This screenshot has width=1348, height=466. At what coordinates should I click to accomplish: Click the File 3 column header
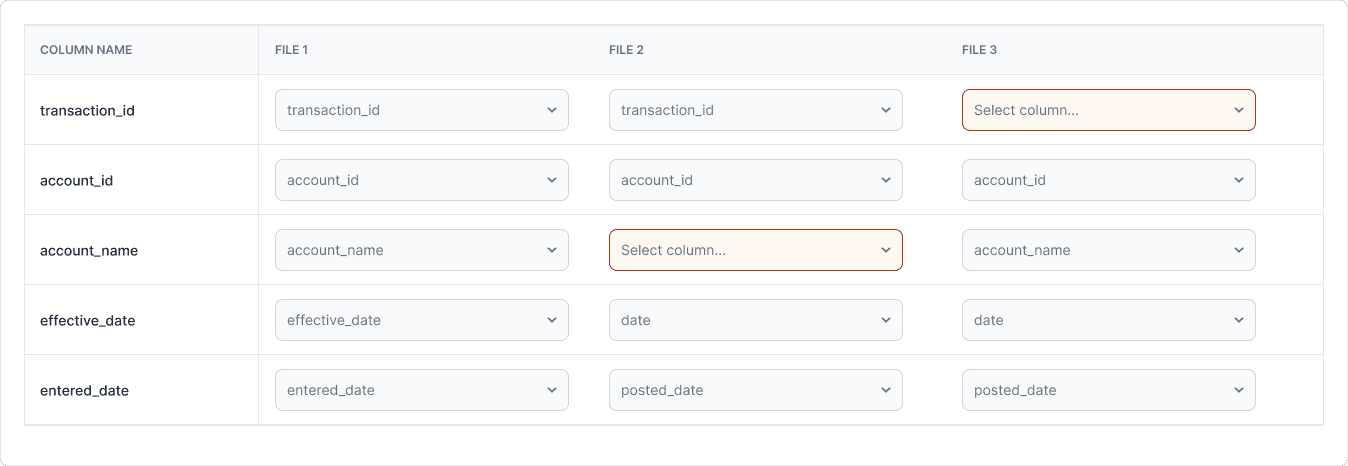979,50
